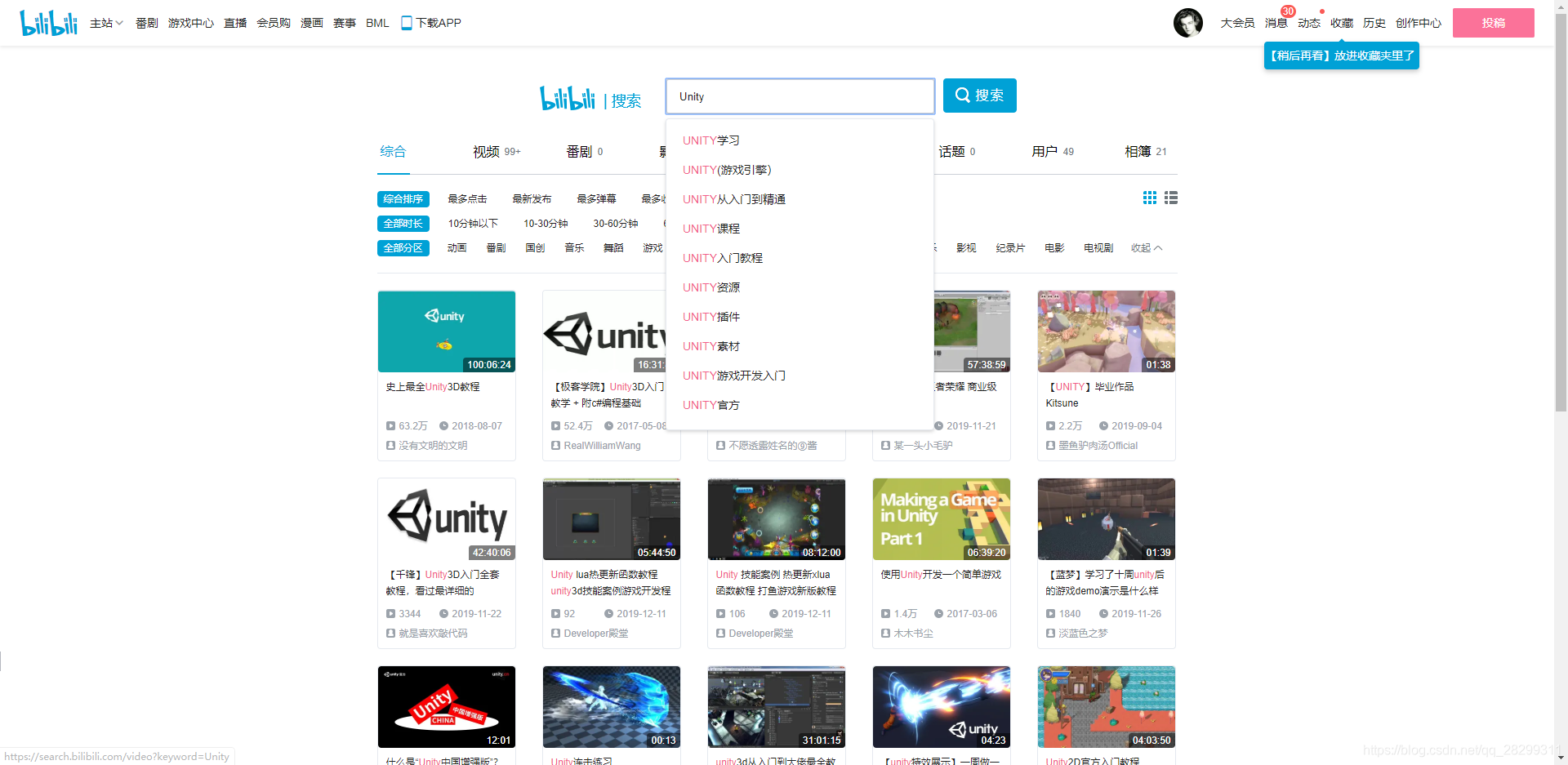Screen dimensions: 1568x765
Task: Switch to the 视频 tab
Action: pos(497,152)
